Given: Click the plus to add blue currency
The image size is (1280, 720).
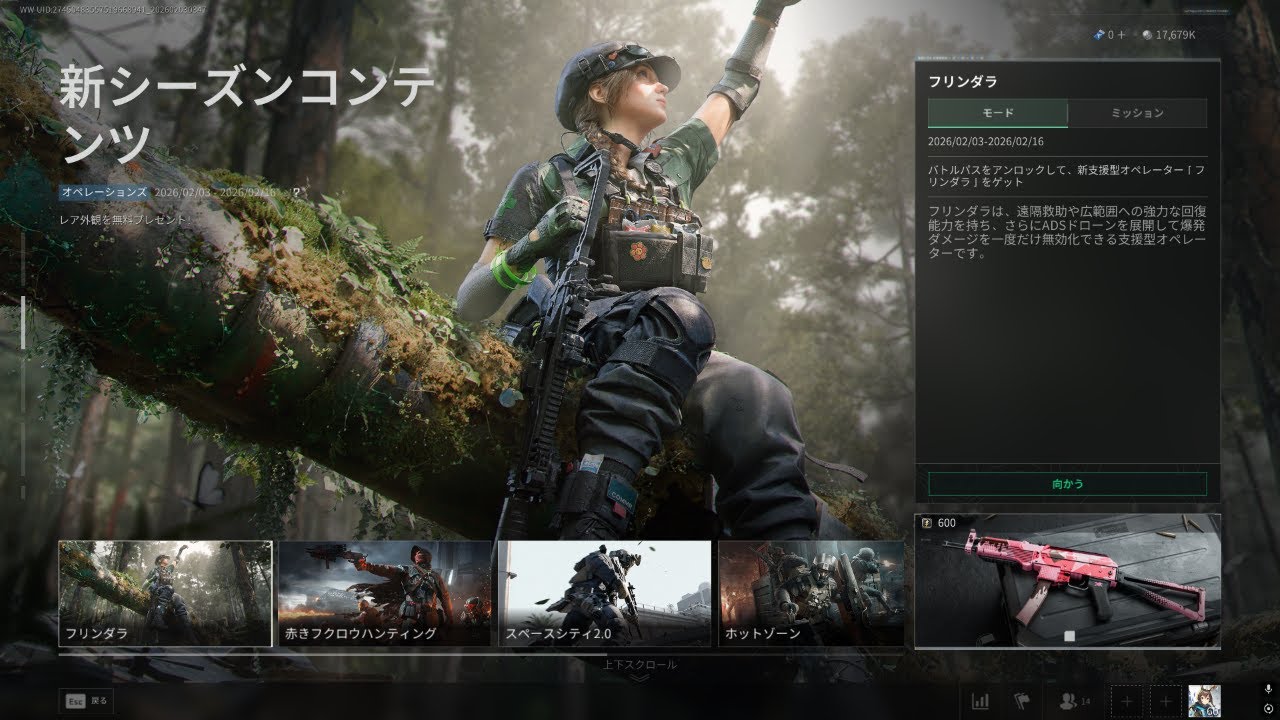Looking at the screenshot, I should [1122, 35].
